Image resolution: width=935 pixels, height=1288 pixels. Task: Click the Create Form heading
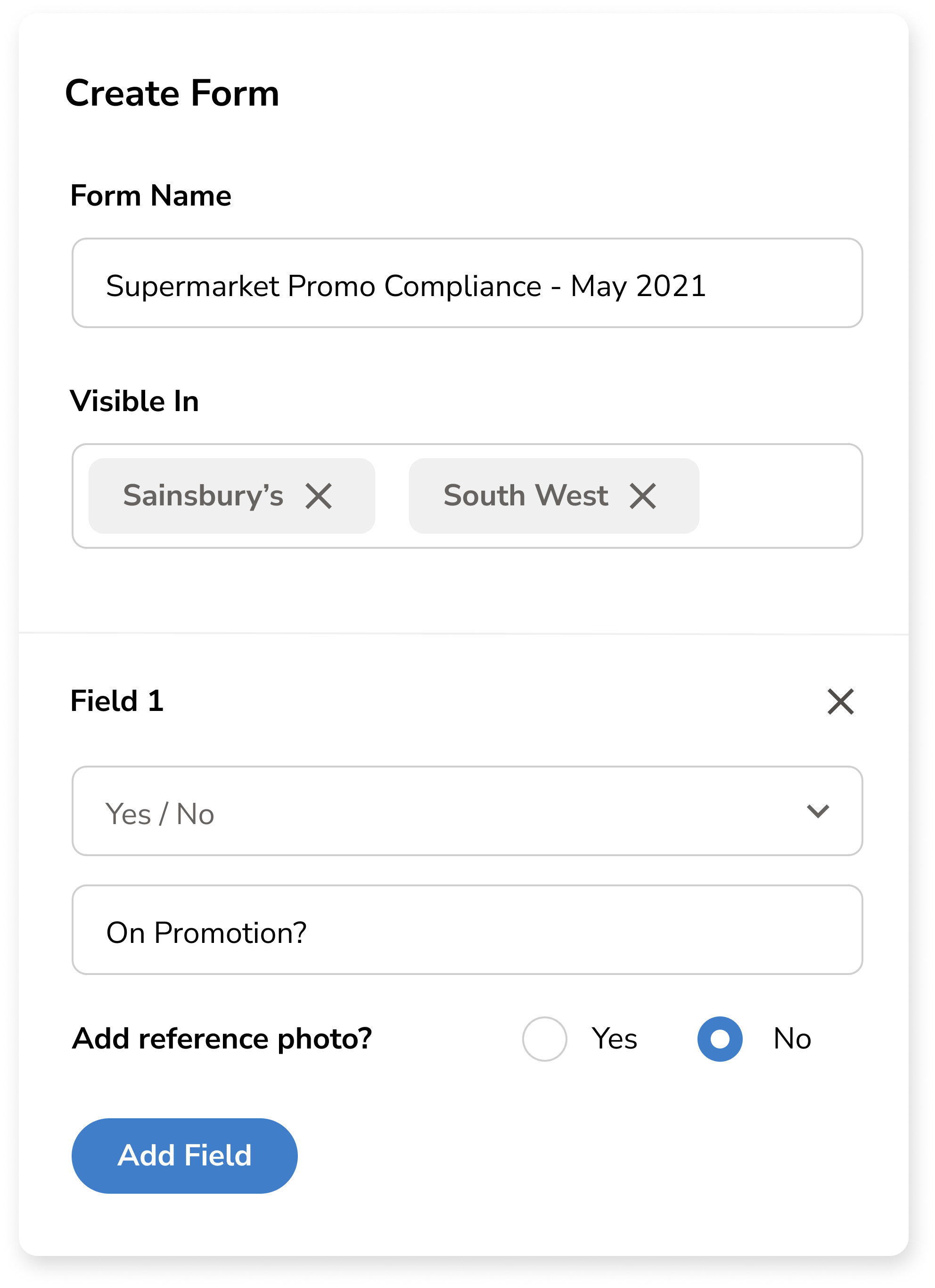pos(172,93)
